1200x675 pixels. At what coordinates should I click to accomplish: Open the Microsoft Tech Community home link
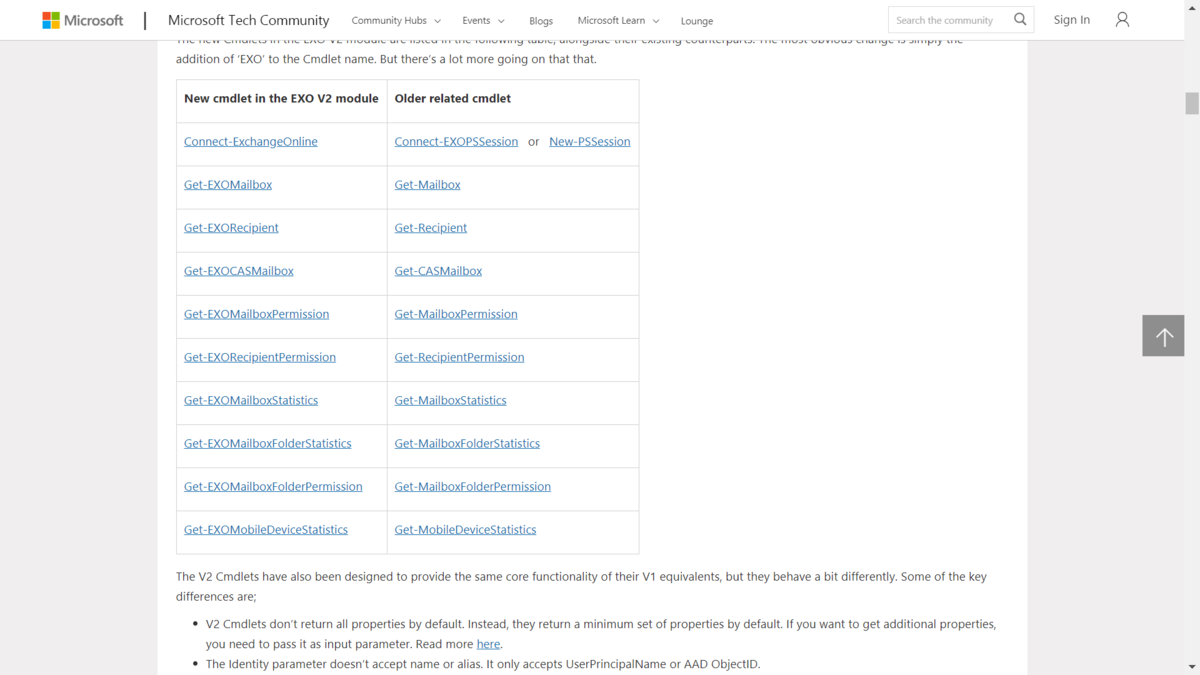[x=248, y=20]
